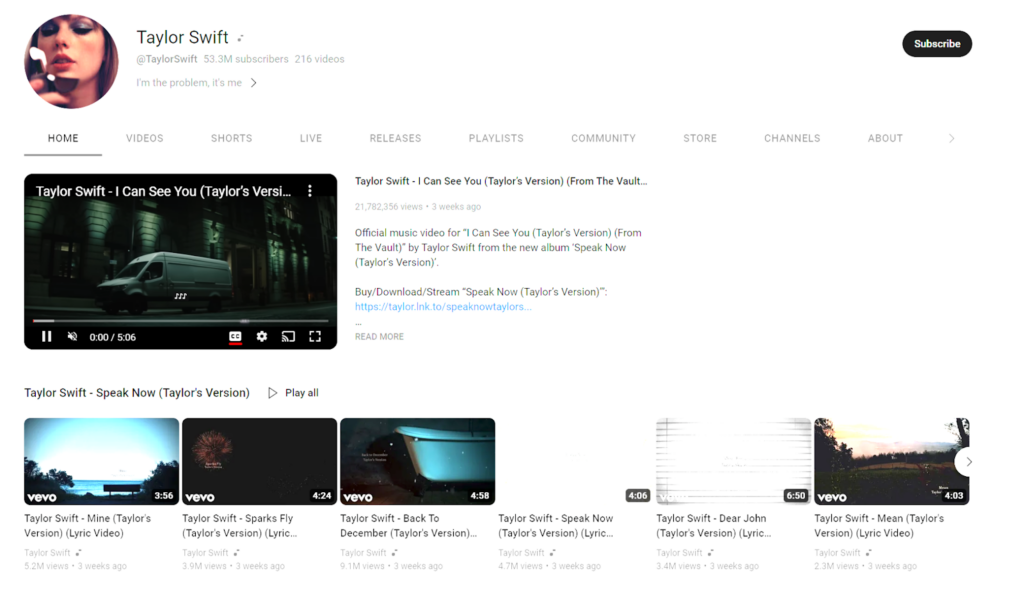Viewport: 1024px width, 592px height.
Task: Select the Home tab
Action: [x=63, y=139]
